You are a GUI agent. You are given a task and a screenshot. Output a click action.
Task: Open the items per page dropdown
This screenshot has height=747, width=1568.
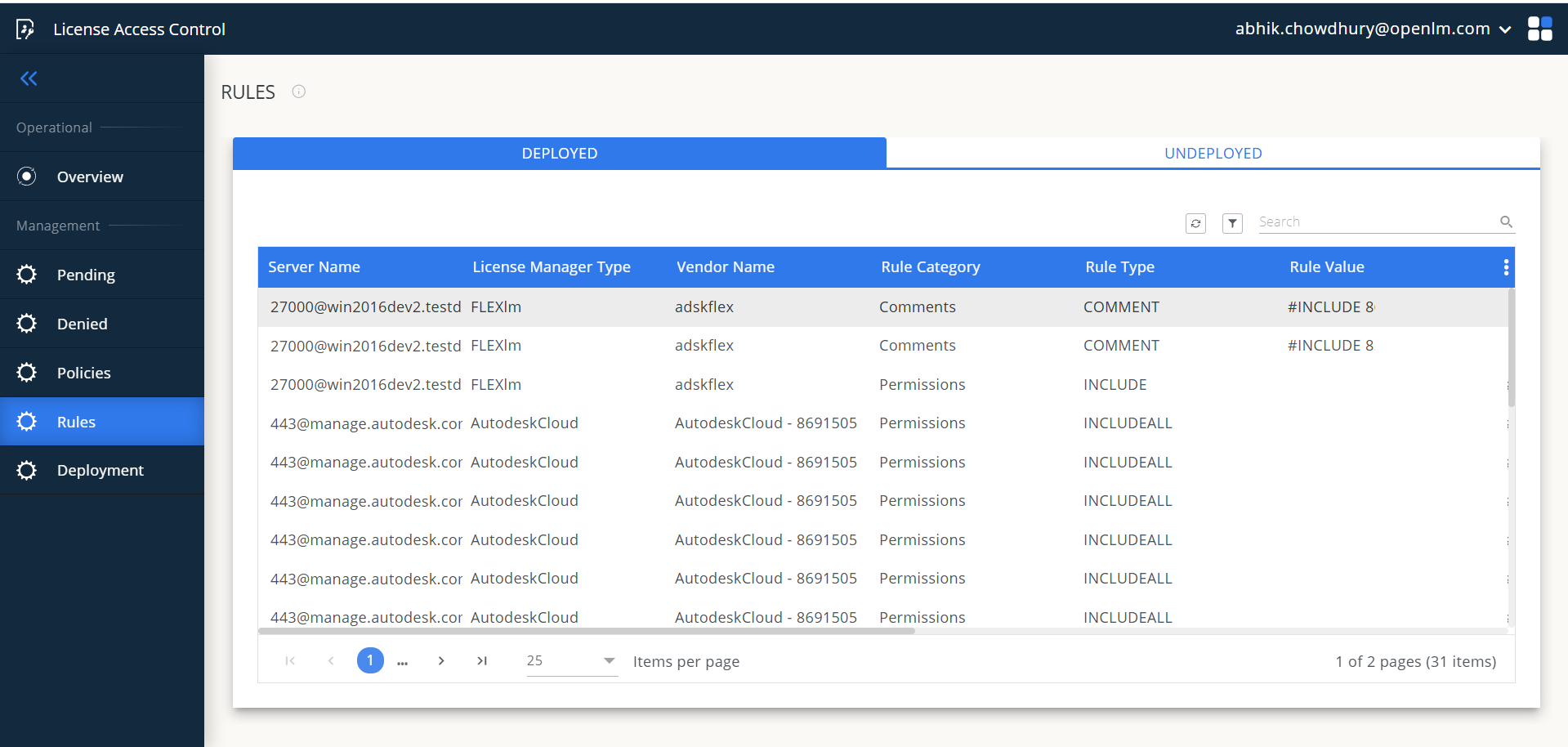coord(571,660)
